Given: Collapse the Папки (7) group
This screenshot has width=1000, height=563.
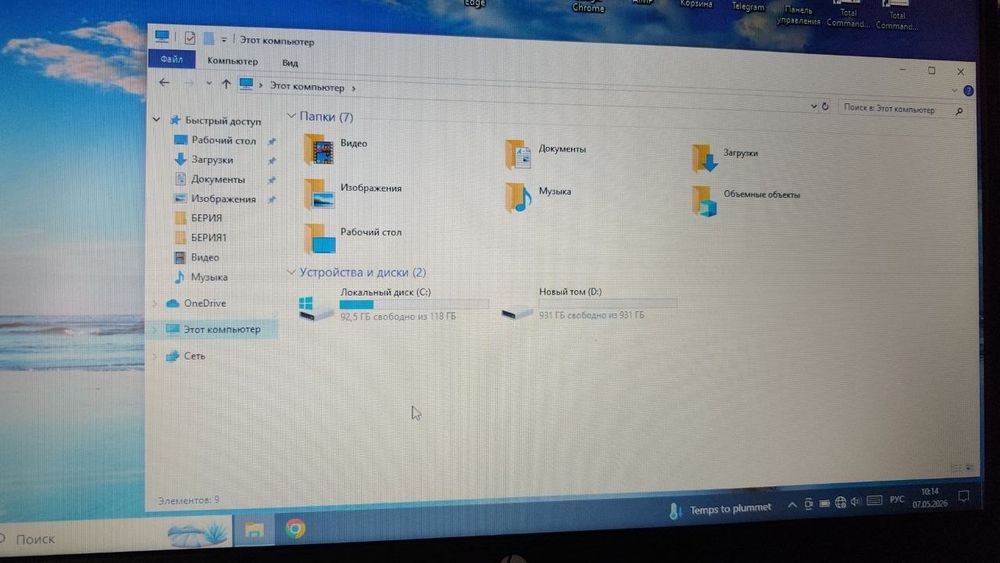Looking at the screenshot, I should [291, 116].
